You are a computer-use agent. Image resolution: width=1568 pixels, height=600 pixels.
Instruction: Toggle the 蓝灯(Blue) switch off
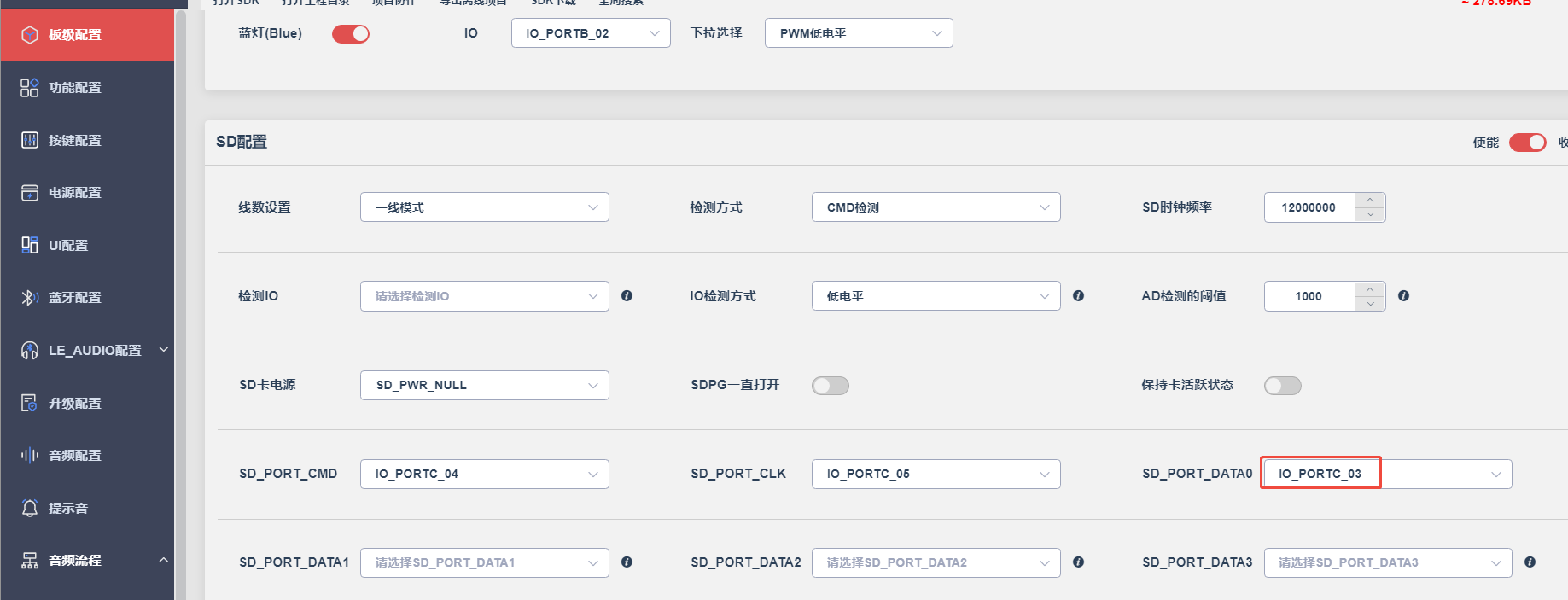tap(351, 34)
